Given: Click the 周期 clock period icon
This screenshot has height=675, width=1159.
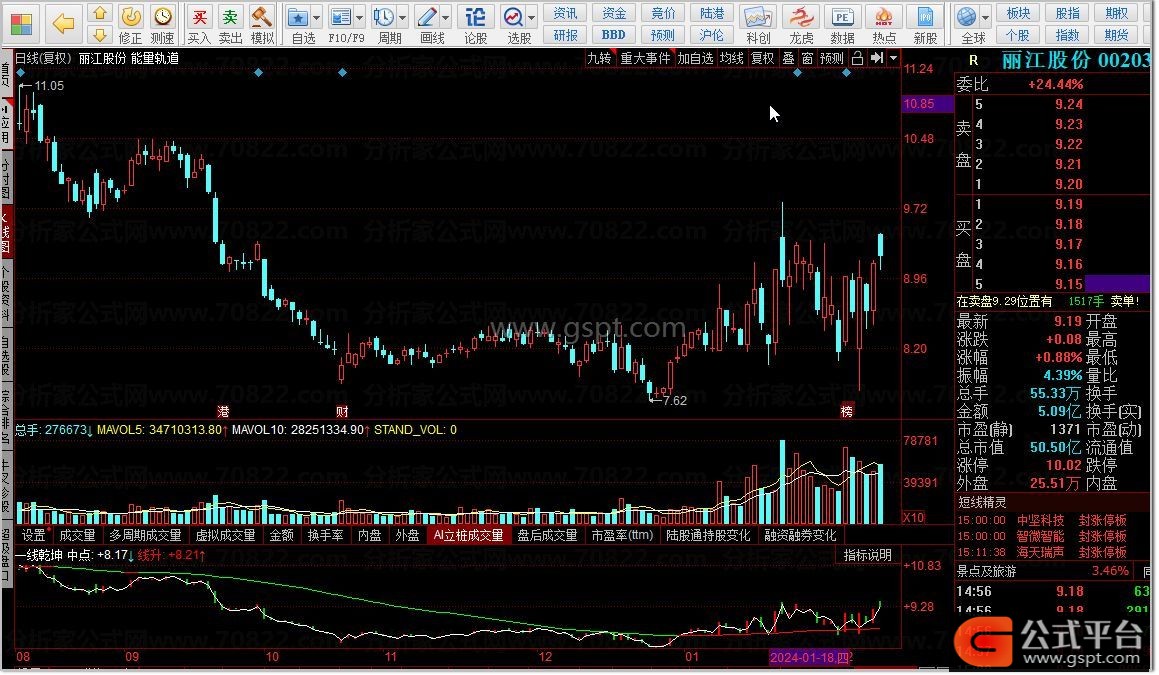Looking at the screenshot, I should click(x=384, y=16).
